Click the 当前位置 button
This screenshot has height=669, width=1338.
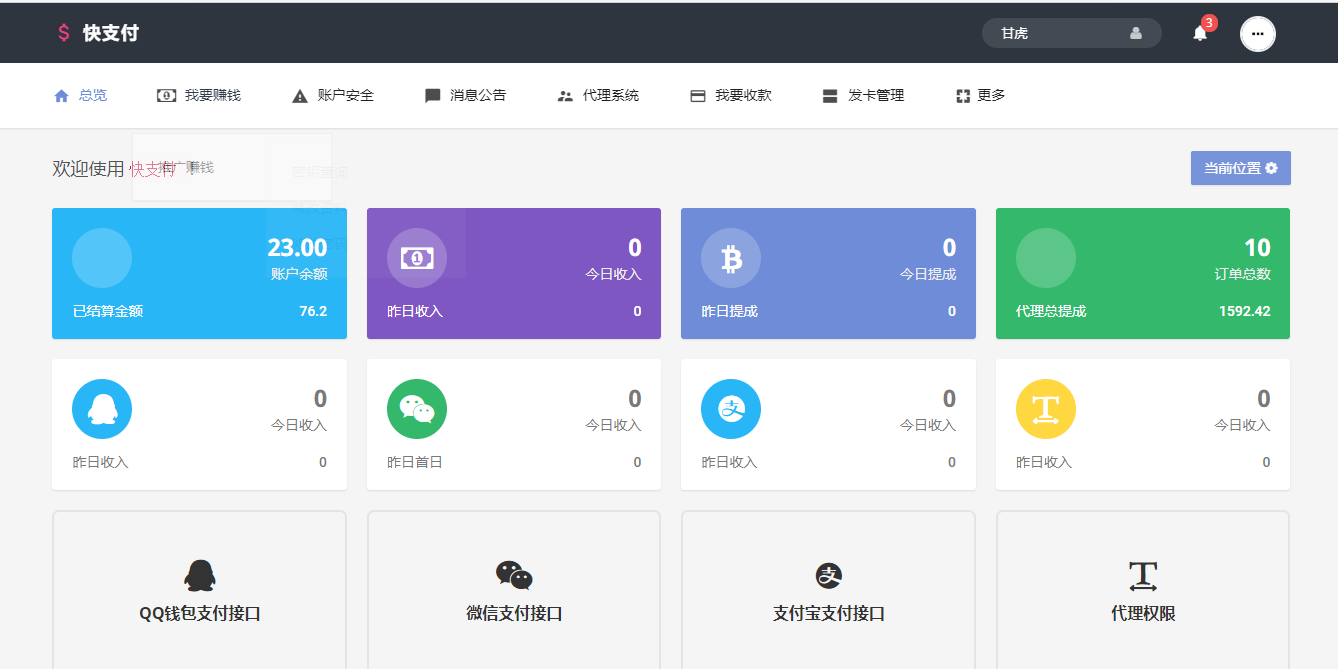pos(1241,168)
